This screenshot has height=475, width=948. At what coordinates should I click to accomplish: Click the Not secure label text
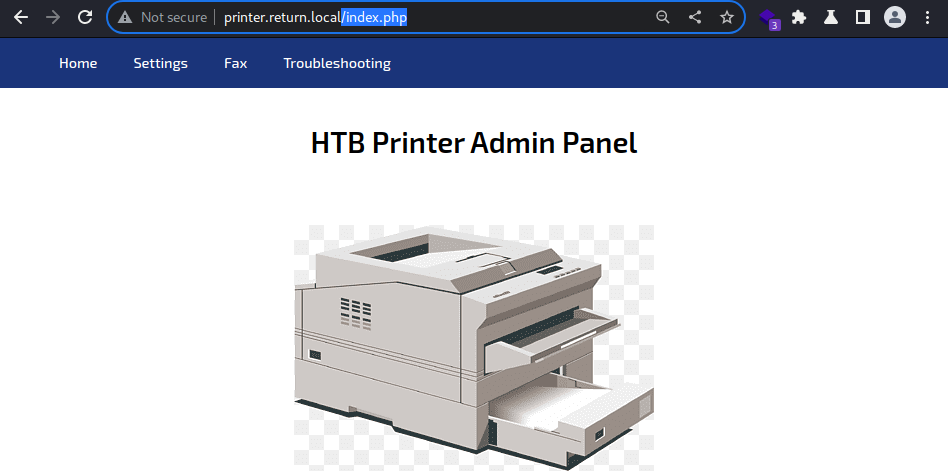[174, 18]
